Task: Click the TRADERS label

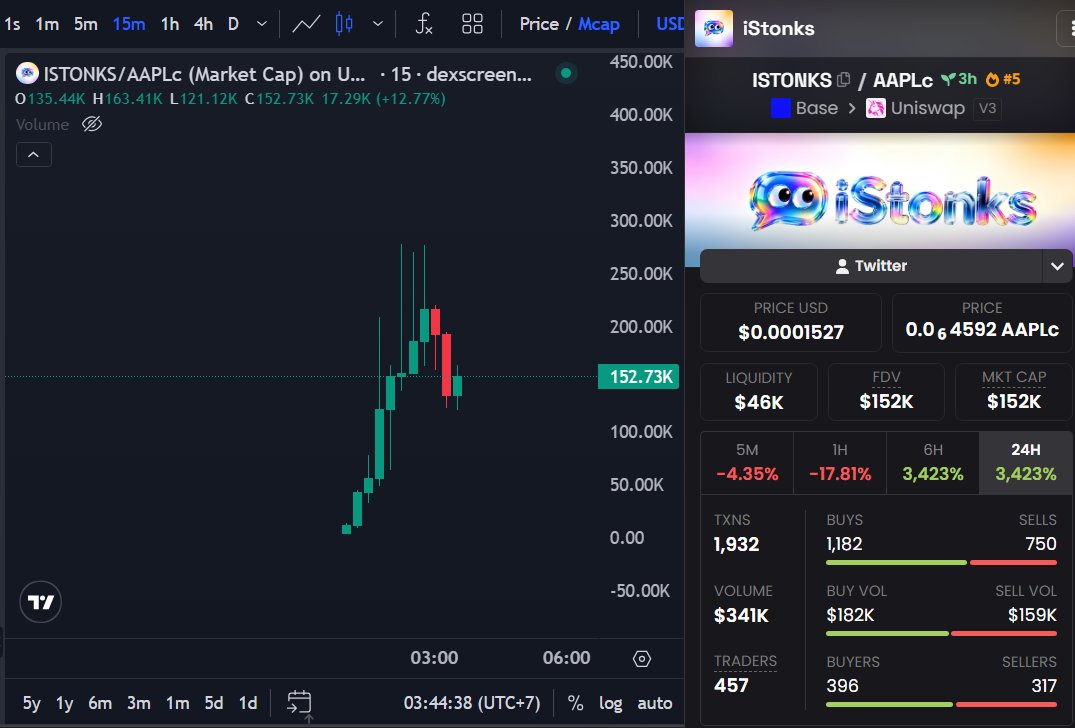Action: (745, 662)
